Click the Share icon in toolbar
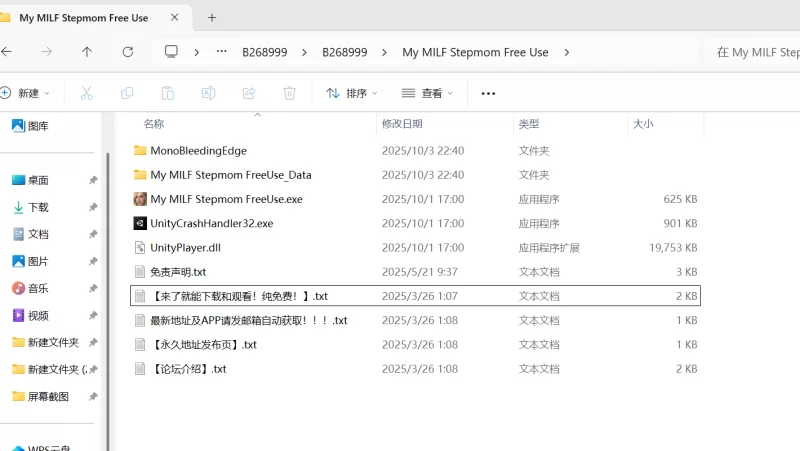This screenshot has height=451, width=800. [249, 93]
